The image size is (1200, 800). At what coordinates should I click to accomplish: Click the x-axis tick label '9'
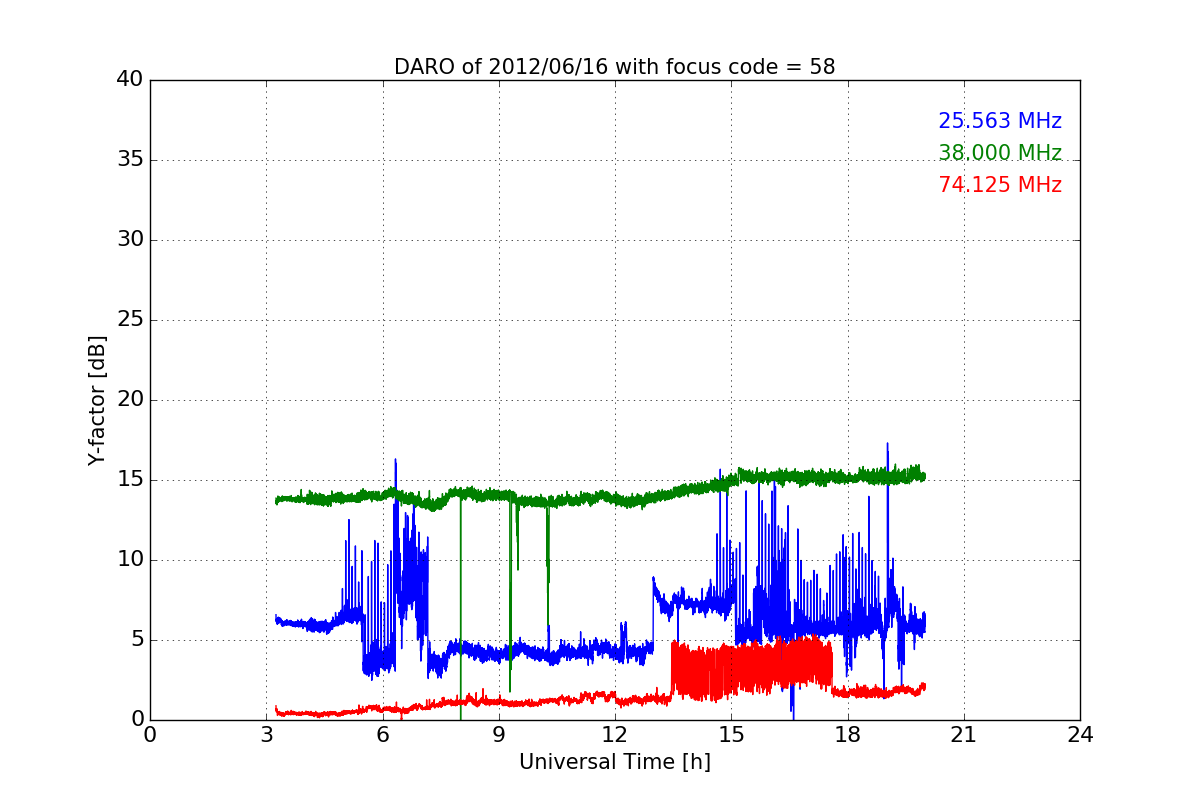pyautogui.click(x=499, y=735)
